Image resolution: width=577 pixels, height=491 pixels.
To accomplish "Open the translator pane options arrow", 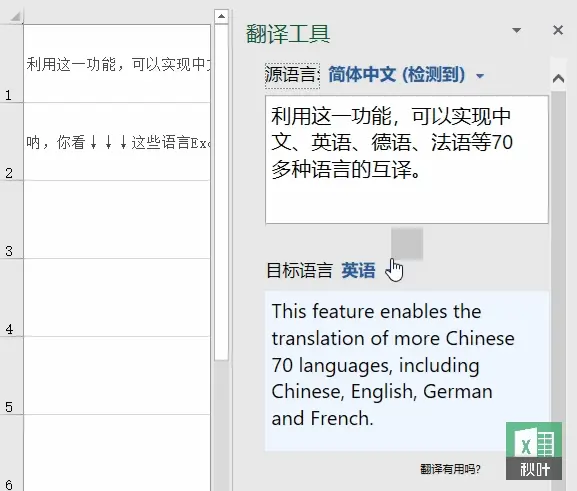I will 517,30.
